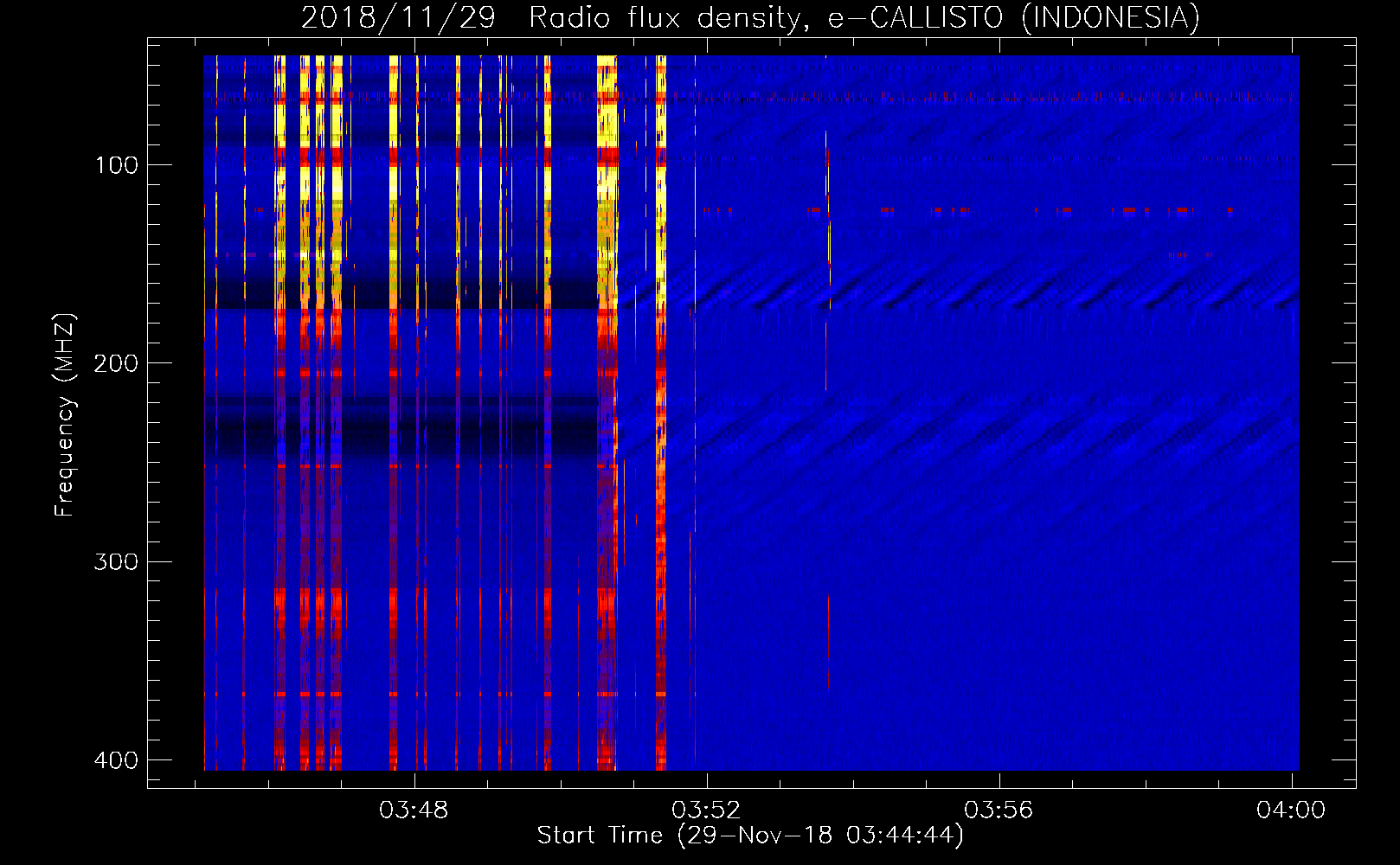The width and height of the screenshot is (1400, 865).
Task: Select the 'Frequency (MHZ)' axis label
Action: click(65, 415)
